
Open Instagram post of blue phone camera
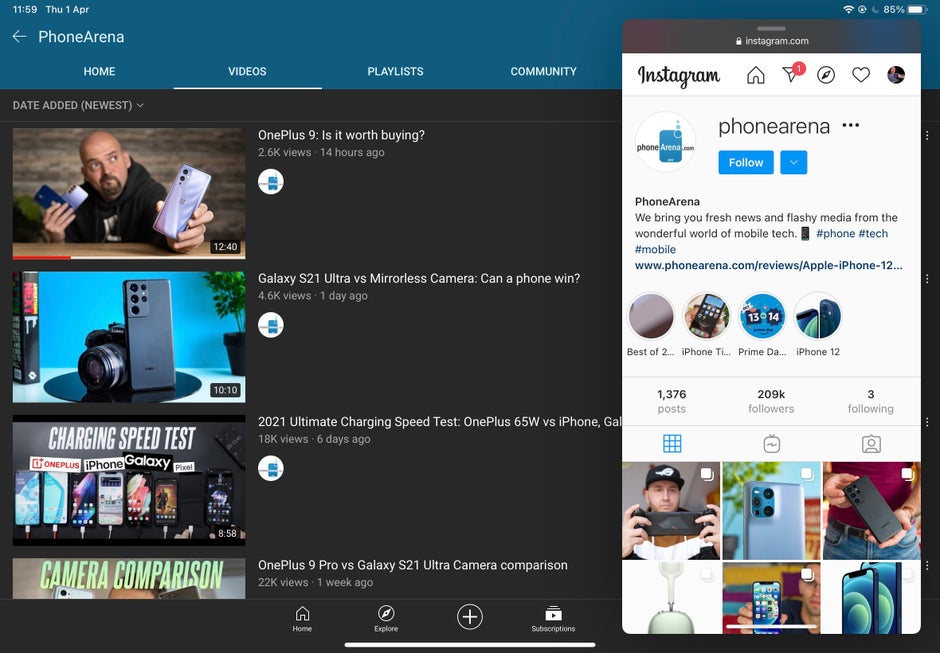(771, 511)
